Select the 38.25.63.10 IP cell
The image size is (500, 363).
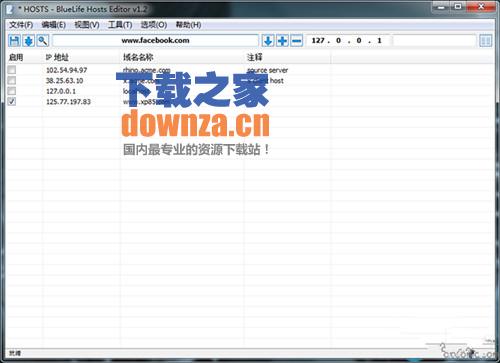coord(64,81)
